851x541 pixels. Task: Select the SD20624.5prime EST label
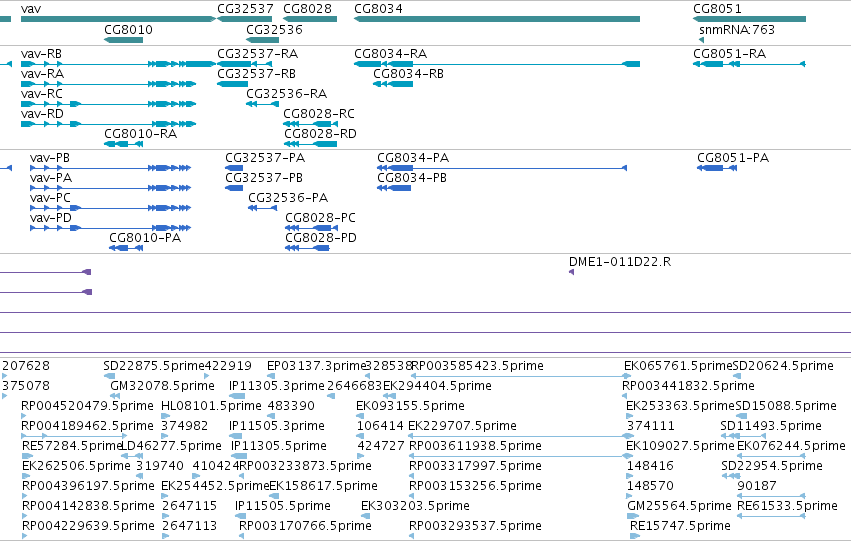point(783,366)
